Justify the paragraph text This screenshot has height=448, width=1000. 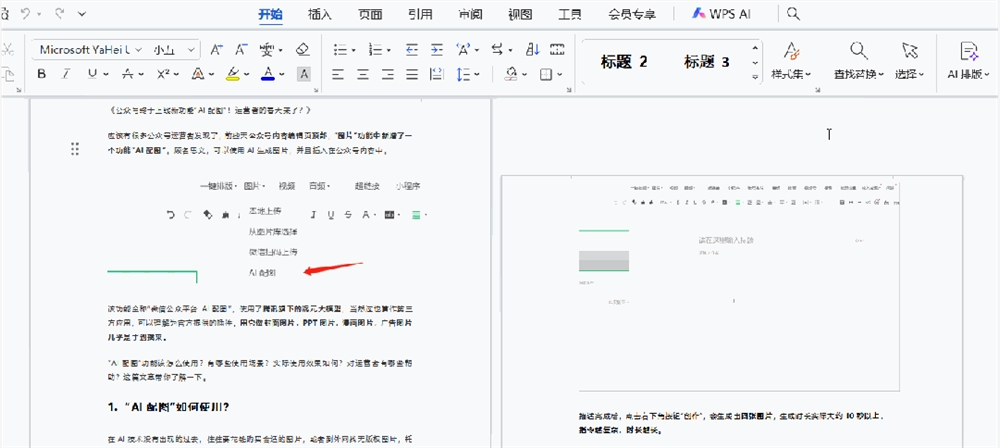pos(412,74)
